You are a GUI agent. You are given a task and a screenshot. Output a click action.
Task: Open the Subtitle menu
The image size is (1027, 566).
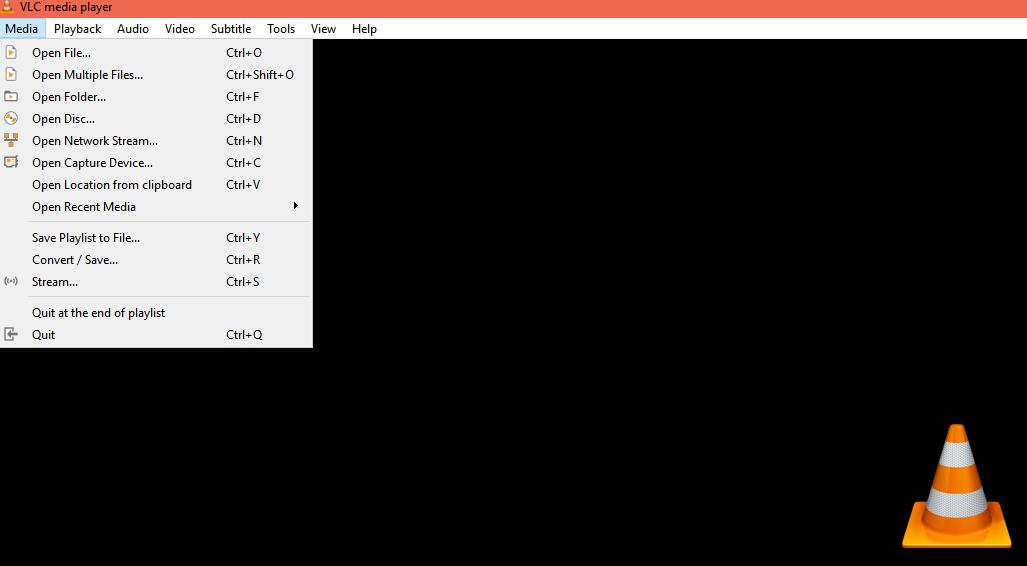[231, 28]
